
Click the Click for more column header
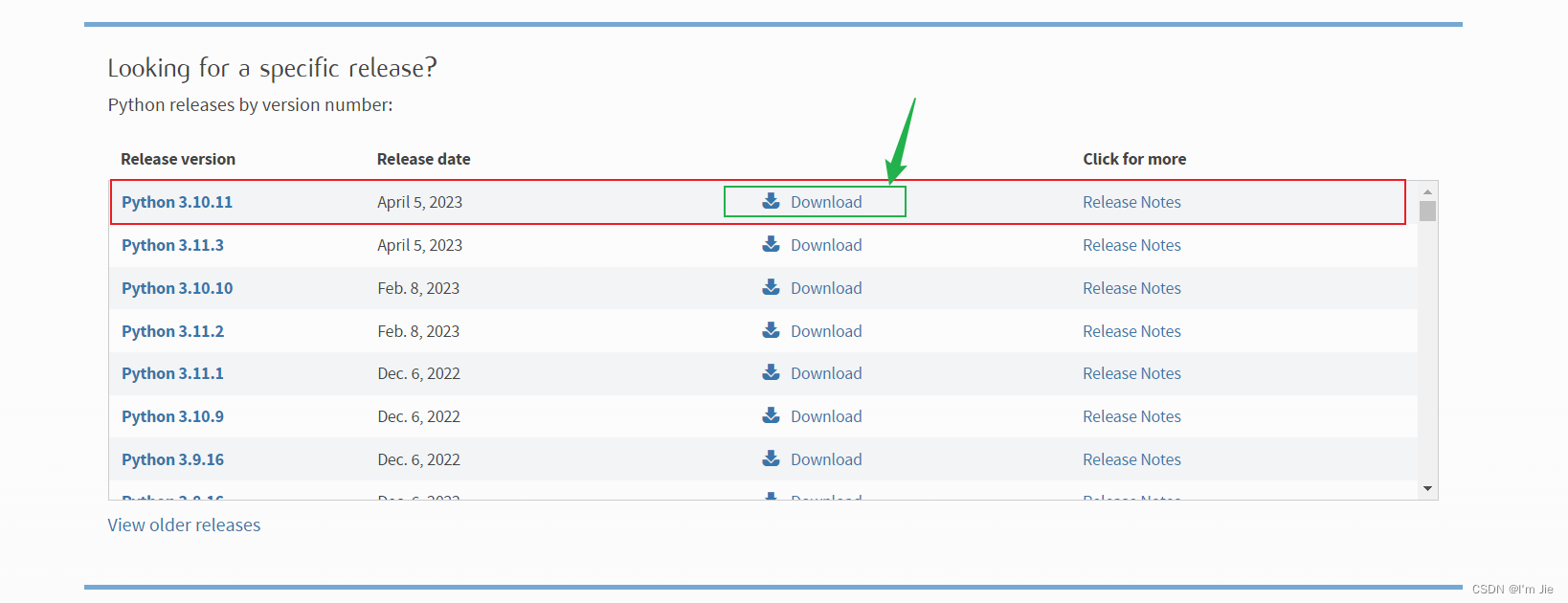(1134, 159)
